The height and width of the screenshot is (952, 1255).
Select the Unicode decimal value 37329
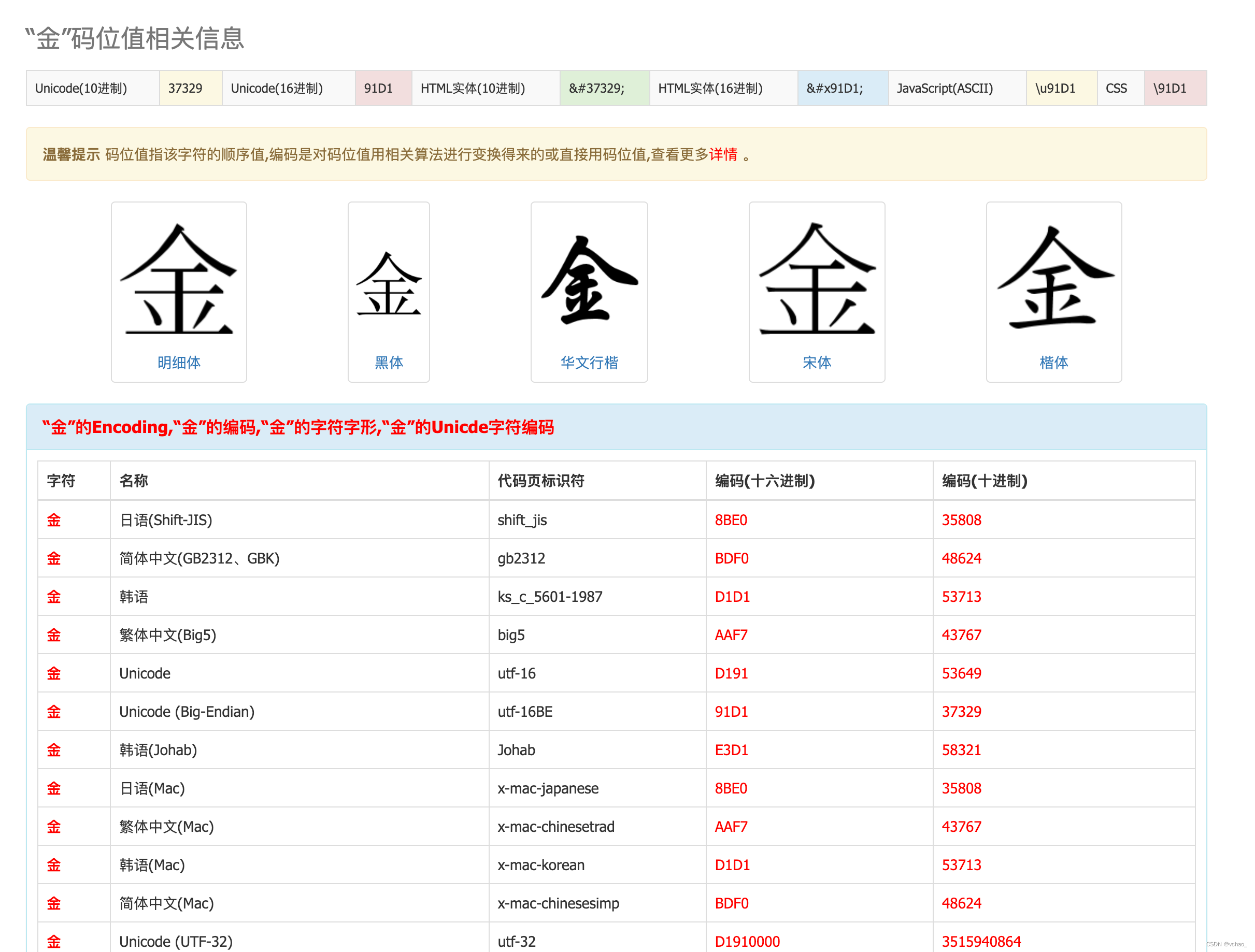(x=191, y=88)
